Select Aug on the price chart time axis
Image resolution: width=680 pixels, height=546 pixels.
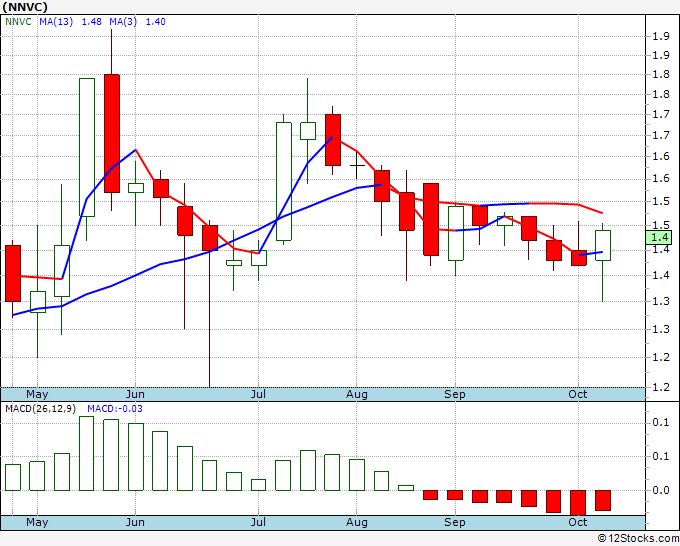(x=356, y=394)
